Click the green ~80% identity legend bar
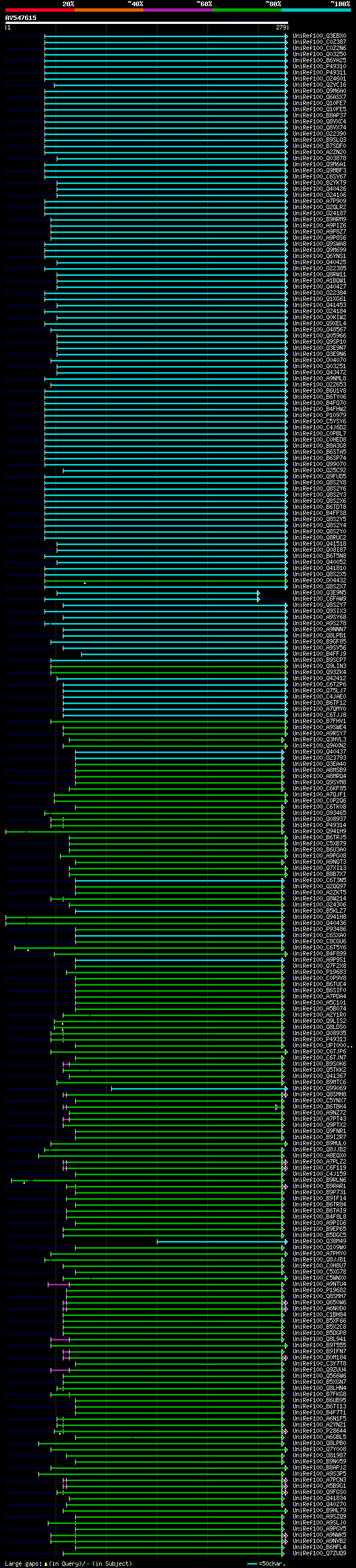The width and height of the screenshot is (356, 1568). 247,10
